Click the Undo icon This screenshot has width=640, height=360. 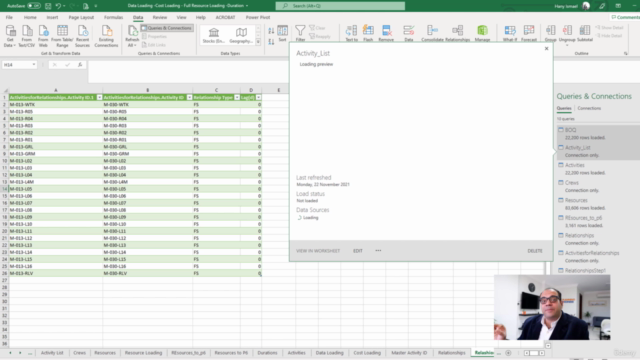tap(58, 6)
